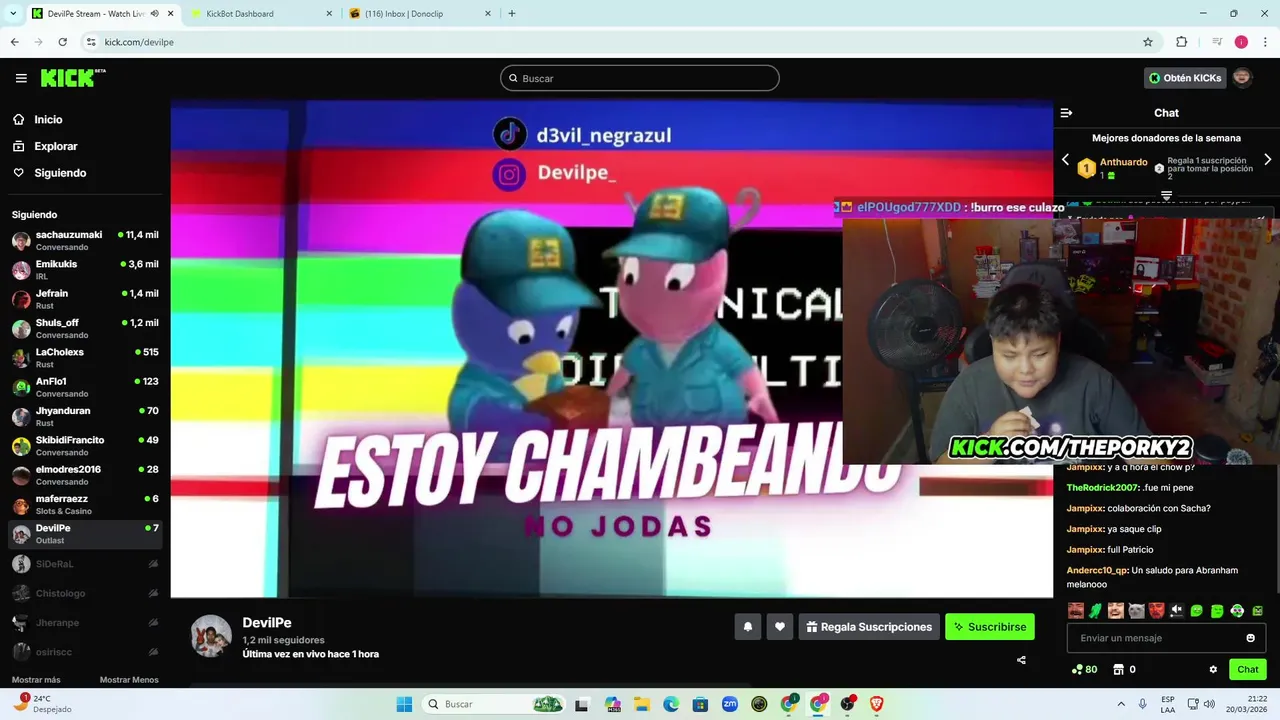Click the share icon below Suscribirse

(1021, 660)
